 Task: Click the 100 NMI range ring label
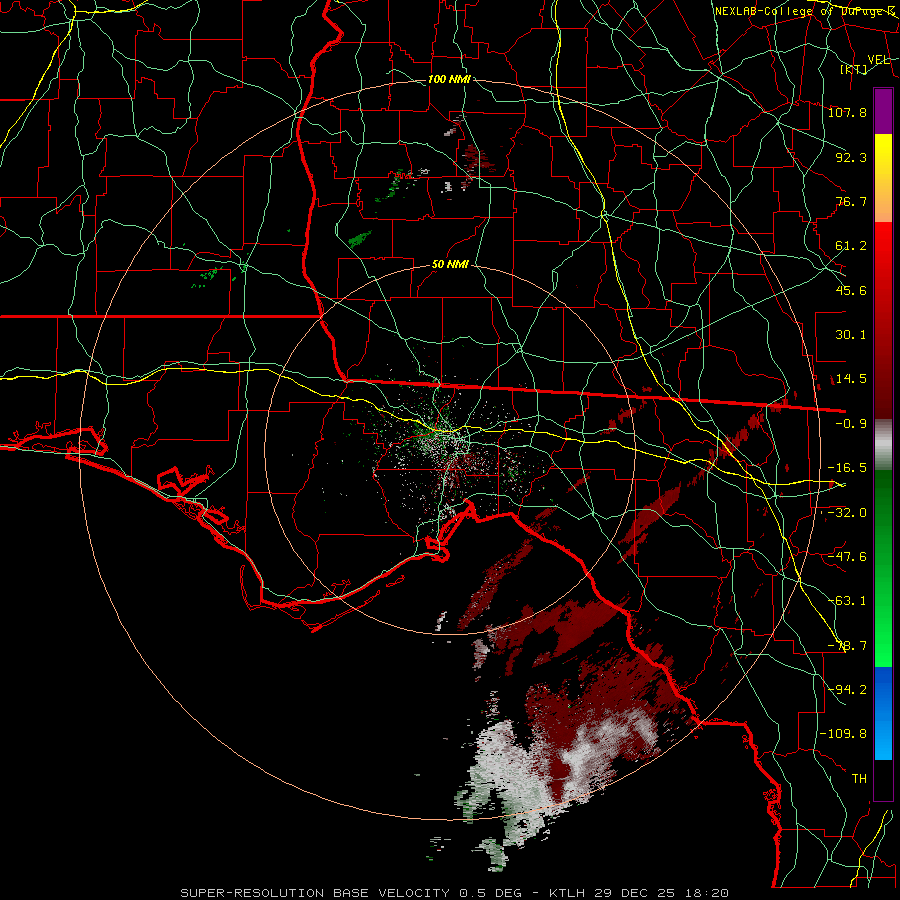[x=449, y=79]
